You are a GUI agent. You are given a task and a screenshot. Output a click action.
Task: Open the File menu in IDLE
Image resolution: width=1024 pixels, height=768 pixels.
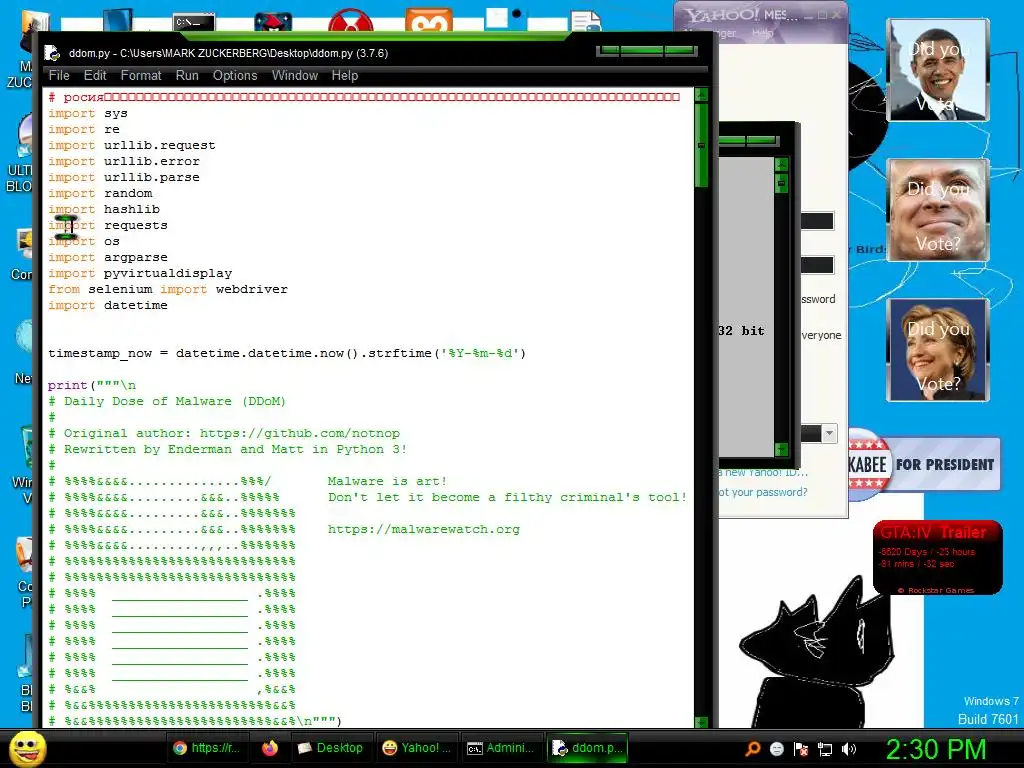tap(59, 76)
